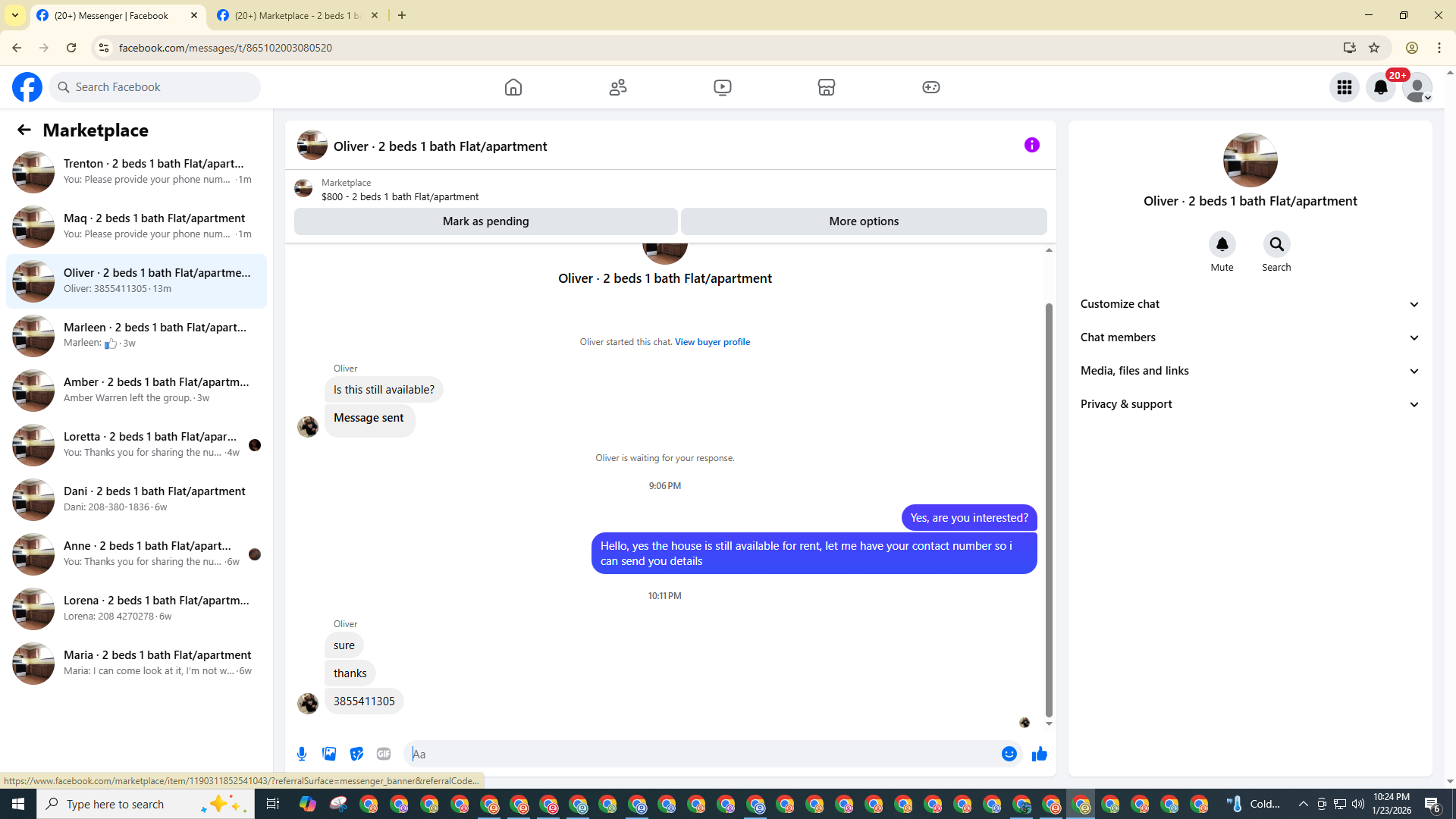The width and height of the screenshot is (1456, 819).
Task: Expand Privacy & support section
Action: click(x=1250, y=404)
